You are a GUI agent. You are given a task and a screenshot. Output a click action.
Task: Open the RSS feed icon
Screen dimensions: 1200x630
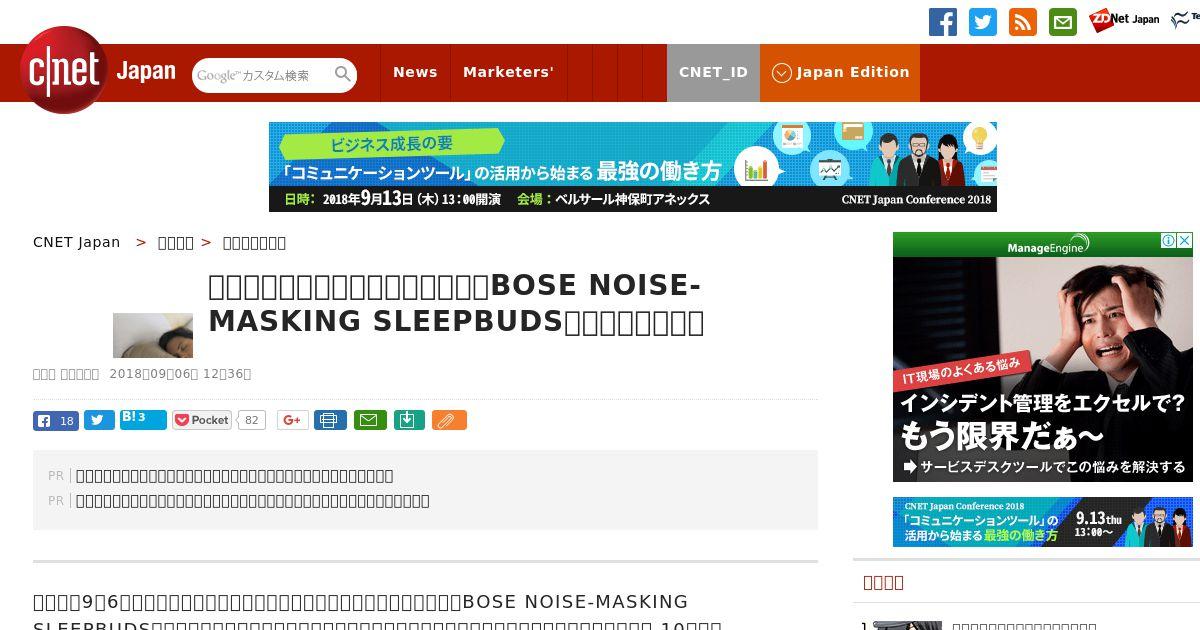(x=1023, y=22)
